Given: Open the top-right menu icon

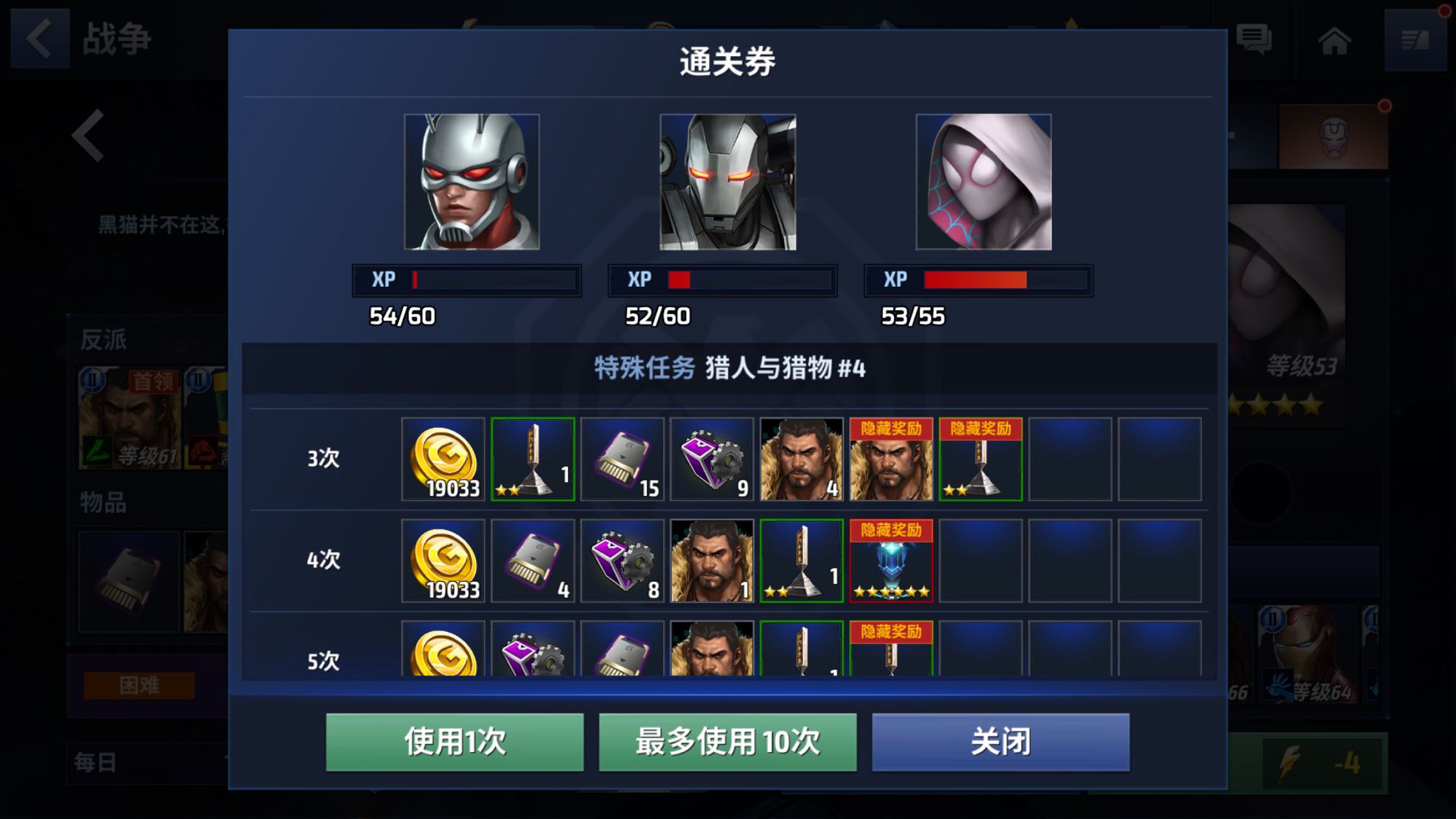Looking at the screenshot, I should point(1415,40).
